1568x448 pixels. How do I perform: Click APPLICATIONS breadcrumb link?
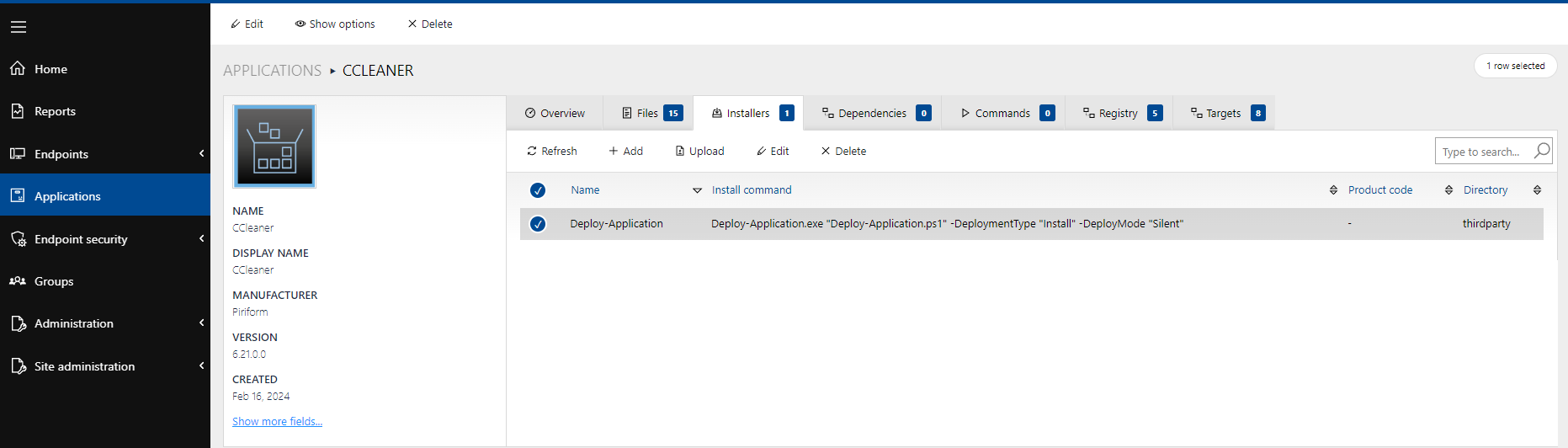point(272,71)
